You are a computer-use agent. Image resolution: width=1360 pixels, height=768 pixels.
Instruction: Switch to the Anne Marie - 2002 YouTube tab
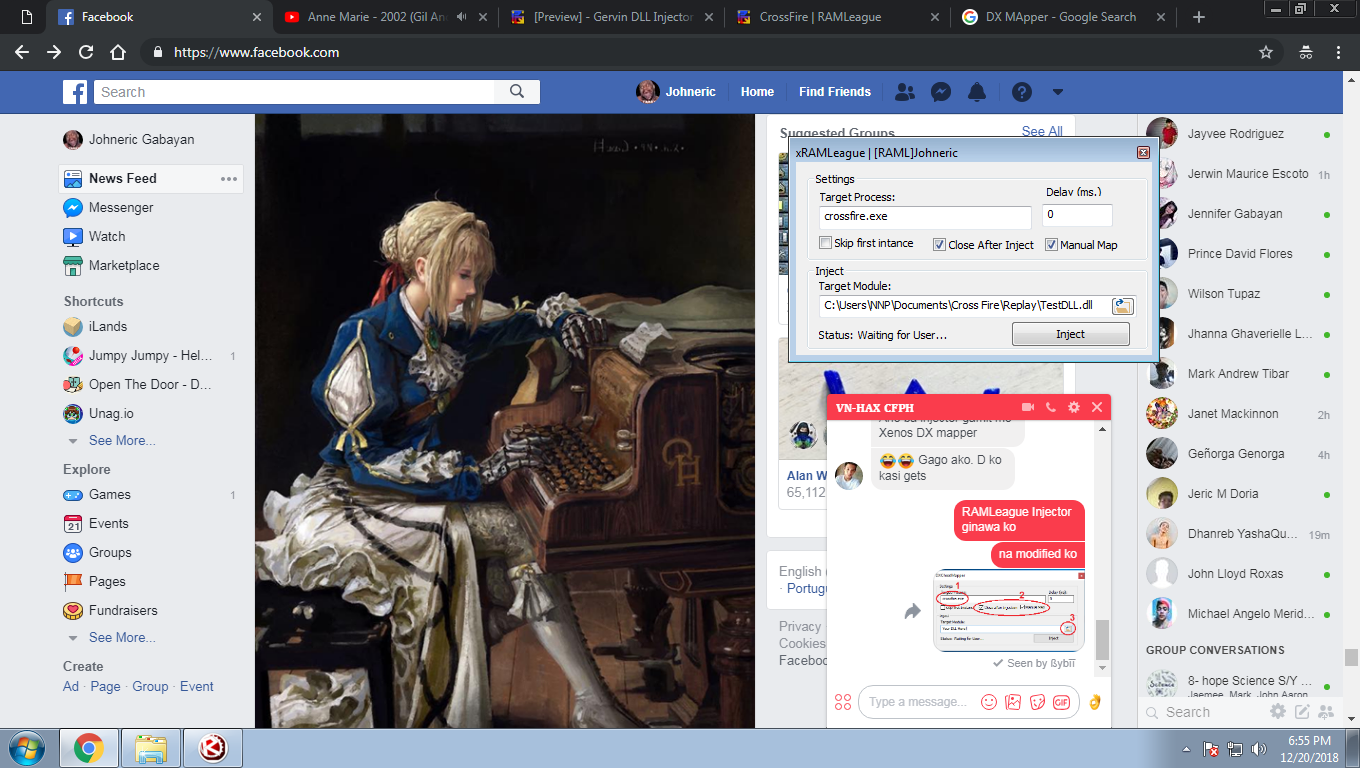[384, 17]
